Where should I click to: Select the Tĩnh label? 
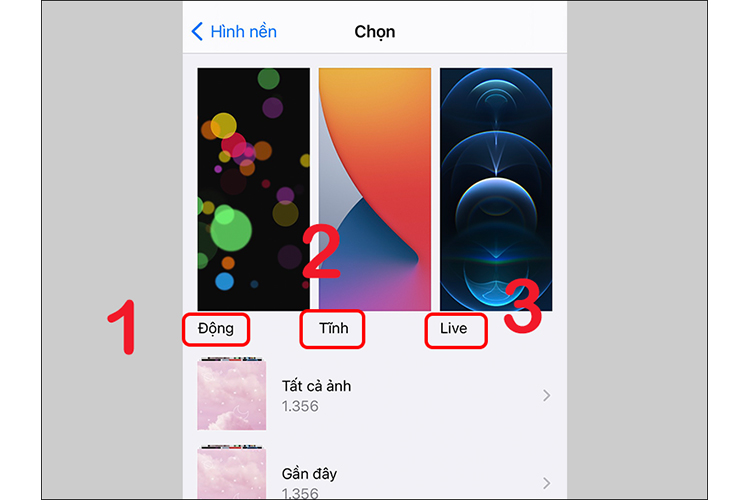coord(333,328)
